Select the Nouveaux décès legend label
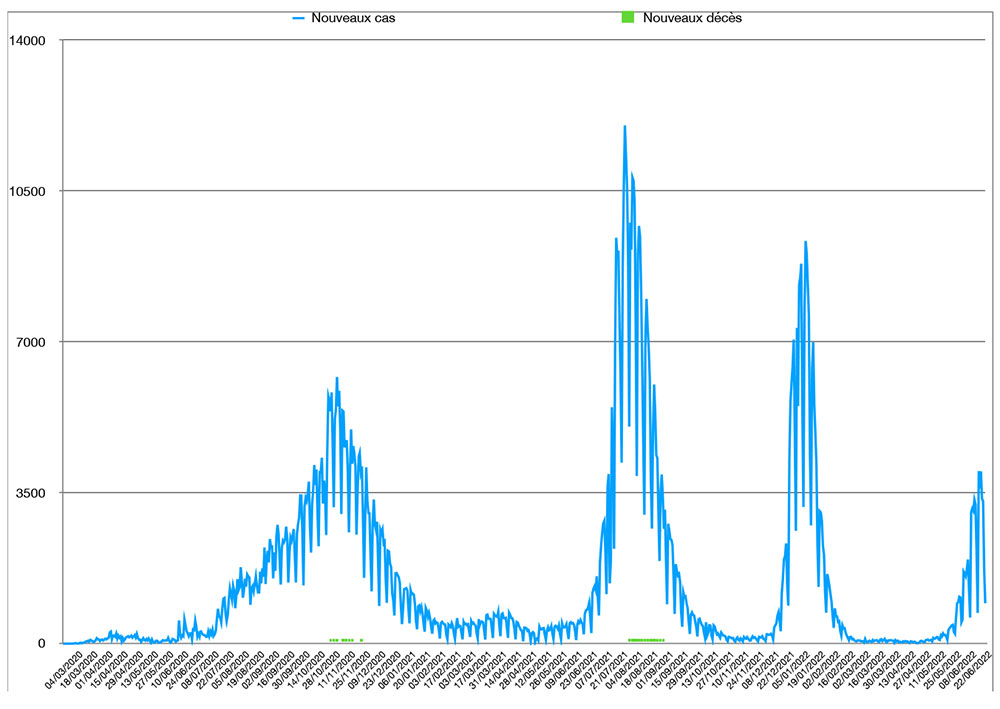The height and width of the screenshot is (709, 1000). (x=692, y=18)
